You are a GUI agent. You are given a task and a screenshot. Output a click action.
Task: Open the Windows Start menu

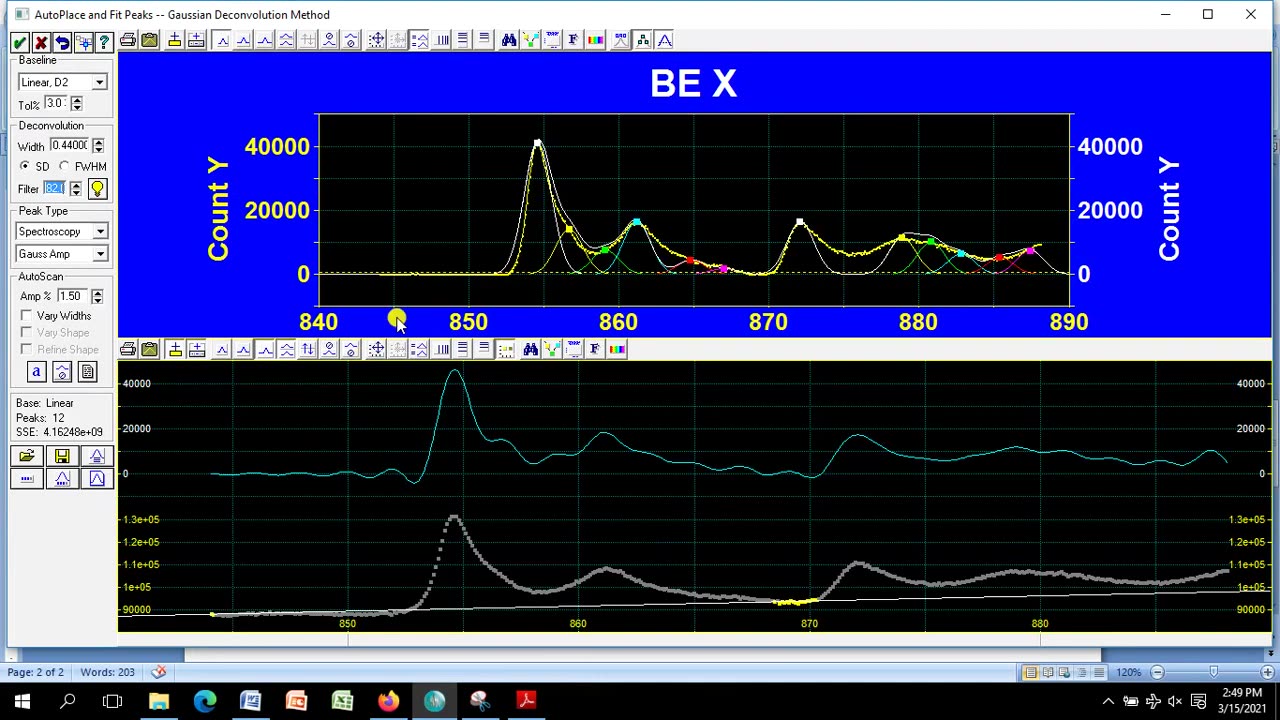22,701
